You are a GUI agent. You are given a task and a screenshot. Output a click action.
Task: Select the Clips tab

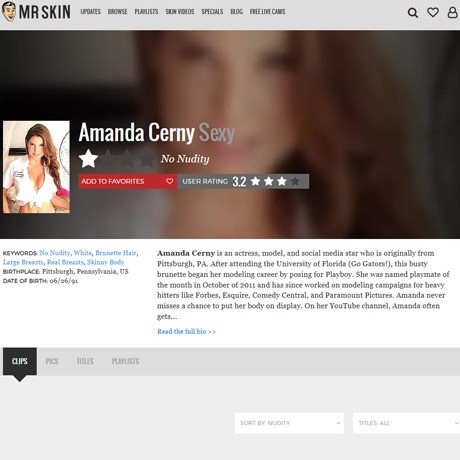[x=20, y=361]
